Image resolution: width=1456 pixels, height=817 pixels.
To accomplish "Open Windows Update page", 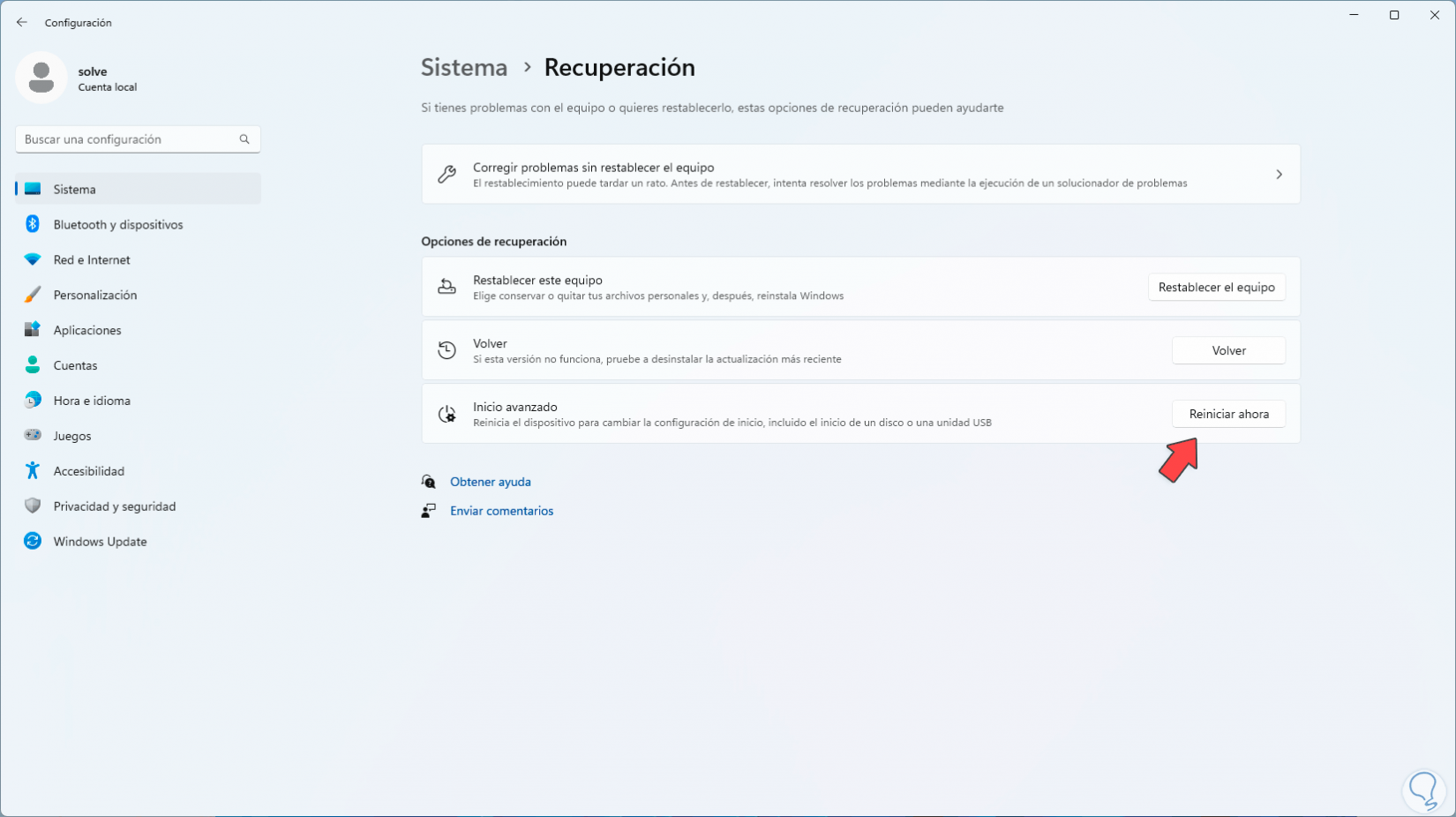I will click(x=138, y=542).
